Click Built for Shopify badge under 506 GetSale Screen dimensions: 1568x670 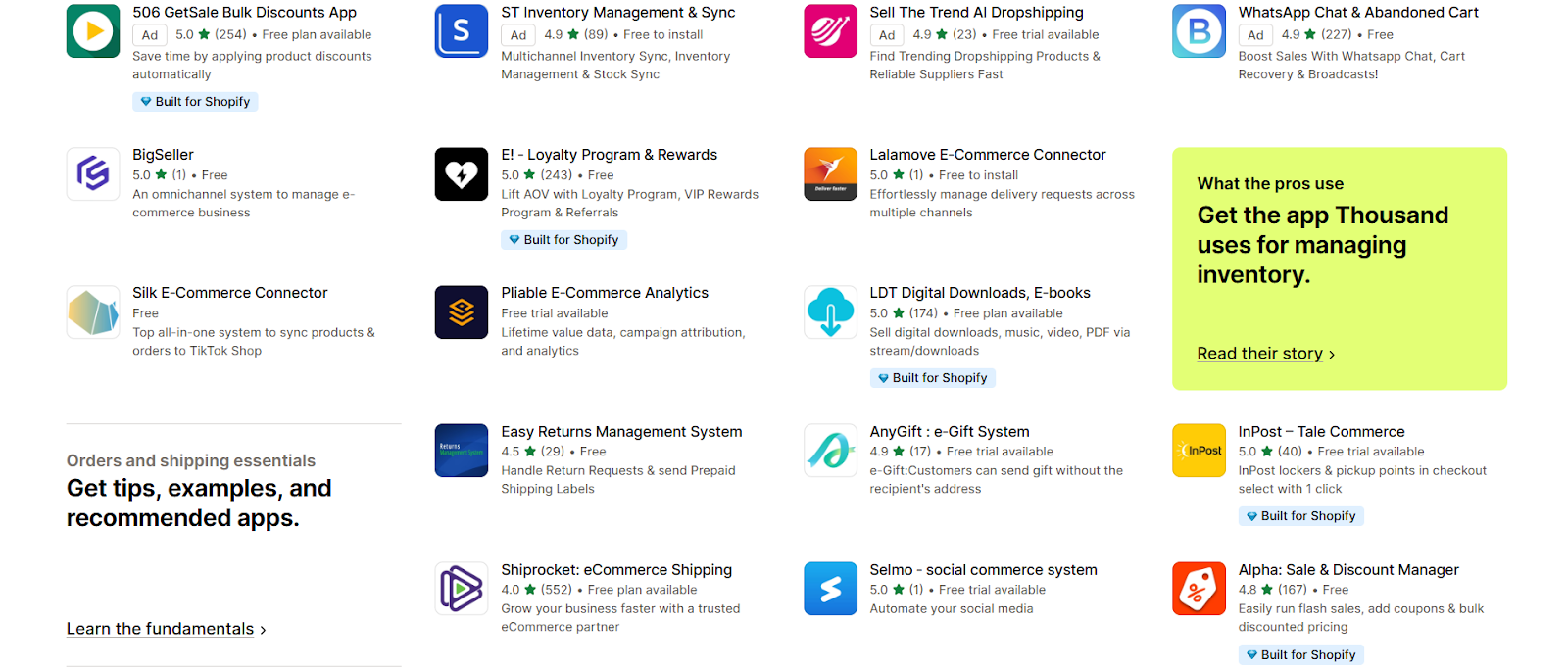(x=195, y=102)
